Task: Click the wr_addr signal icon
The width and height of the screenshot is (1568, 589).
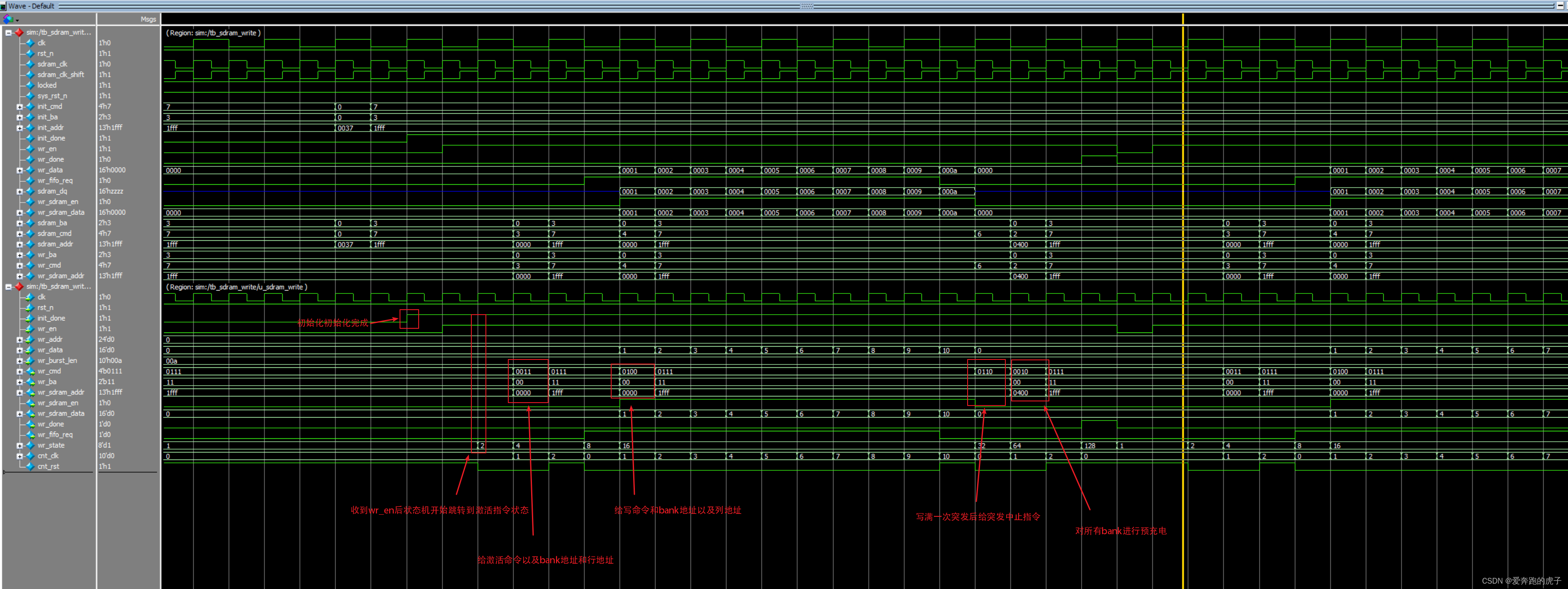Action: pos(30,339)
